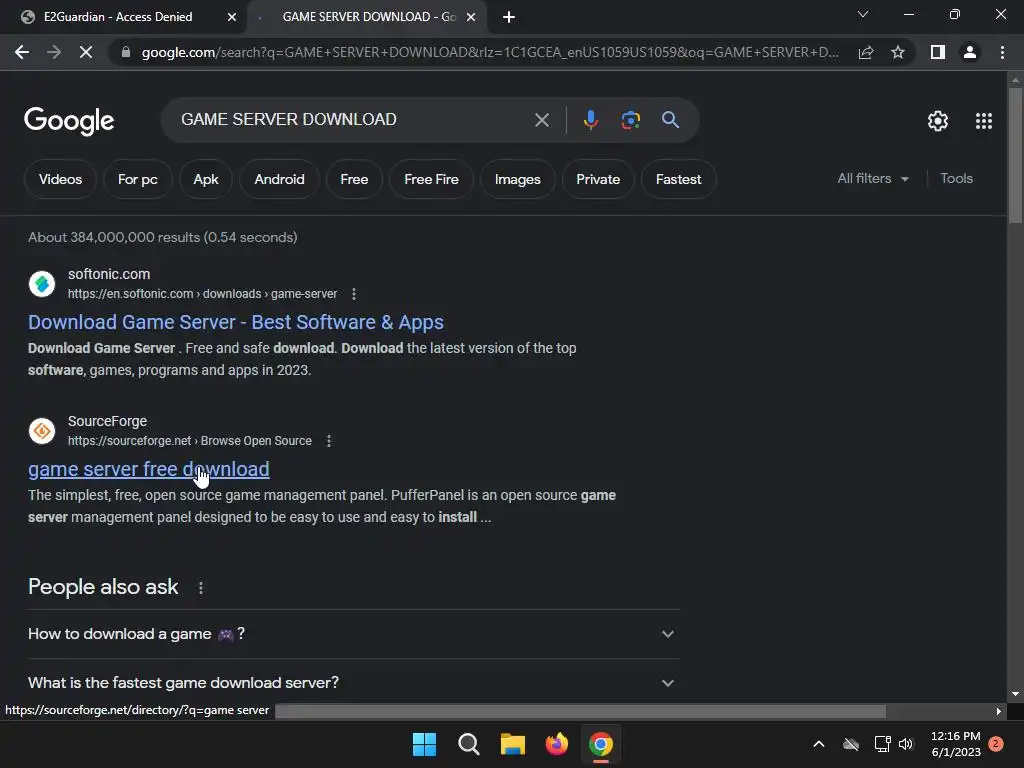Image resolution: width=1024 pixels, height=768 pixels.
Task: Launch Firefox from the taskbar
Action: (556, 744)
